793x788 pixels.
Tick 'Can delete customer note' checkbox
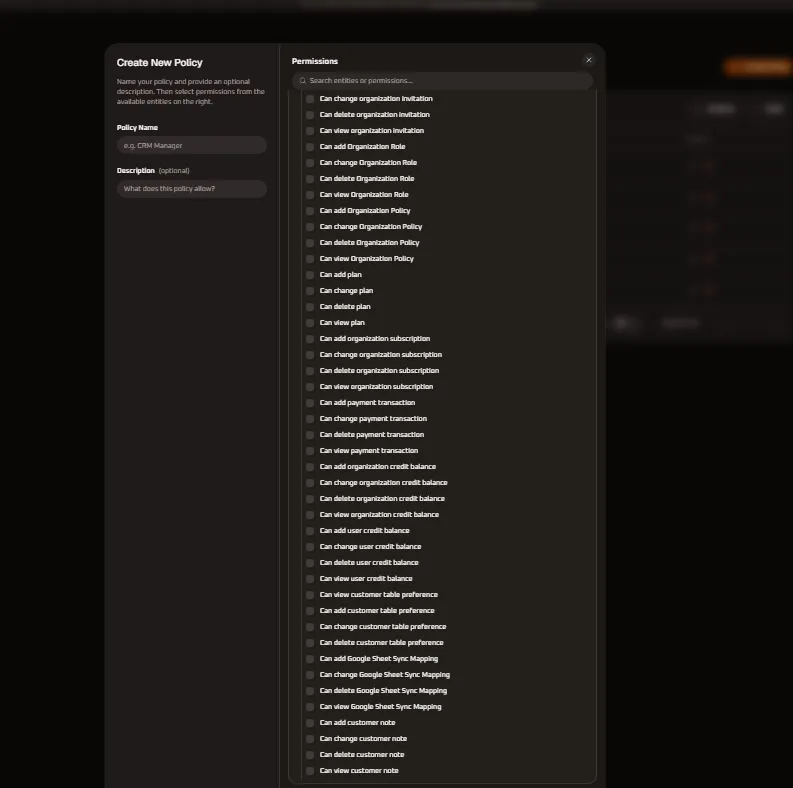310,755
